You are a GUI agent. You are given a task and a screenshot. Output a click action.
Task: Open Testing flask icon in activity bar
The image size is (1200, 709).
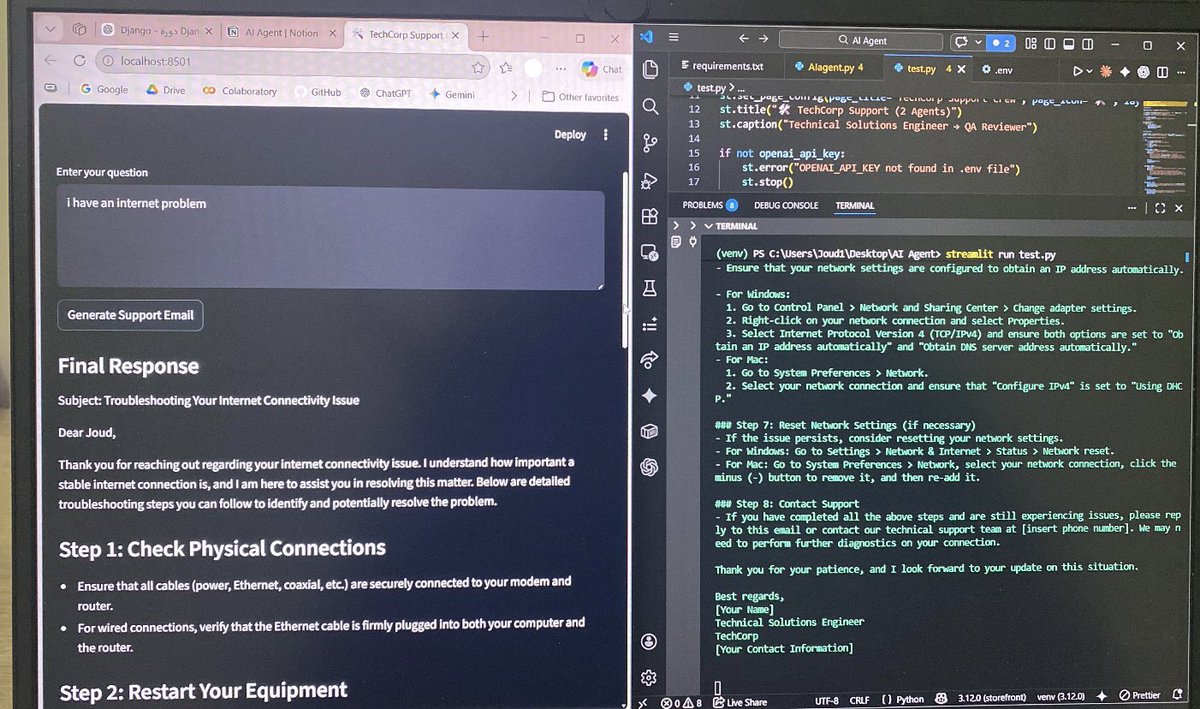[650, 288]
